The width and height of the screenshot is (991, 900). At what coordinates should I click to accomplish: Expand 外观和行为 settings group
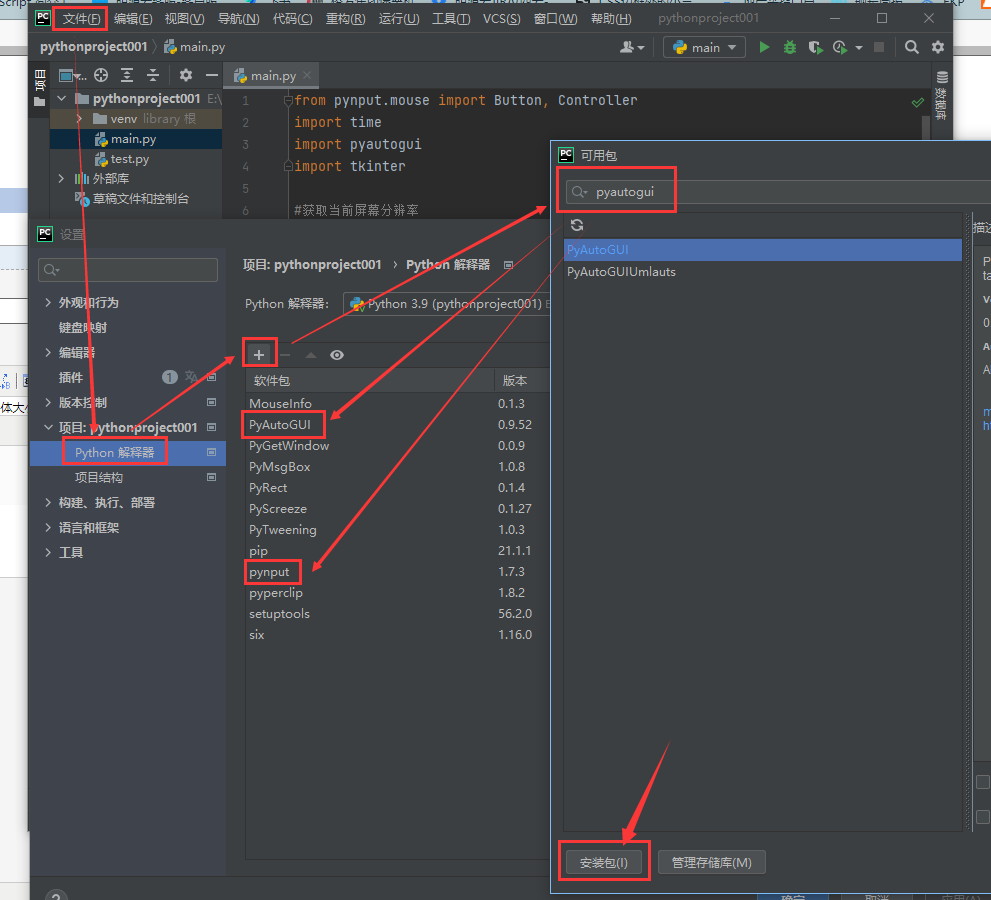tap(48, 303)
